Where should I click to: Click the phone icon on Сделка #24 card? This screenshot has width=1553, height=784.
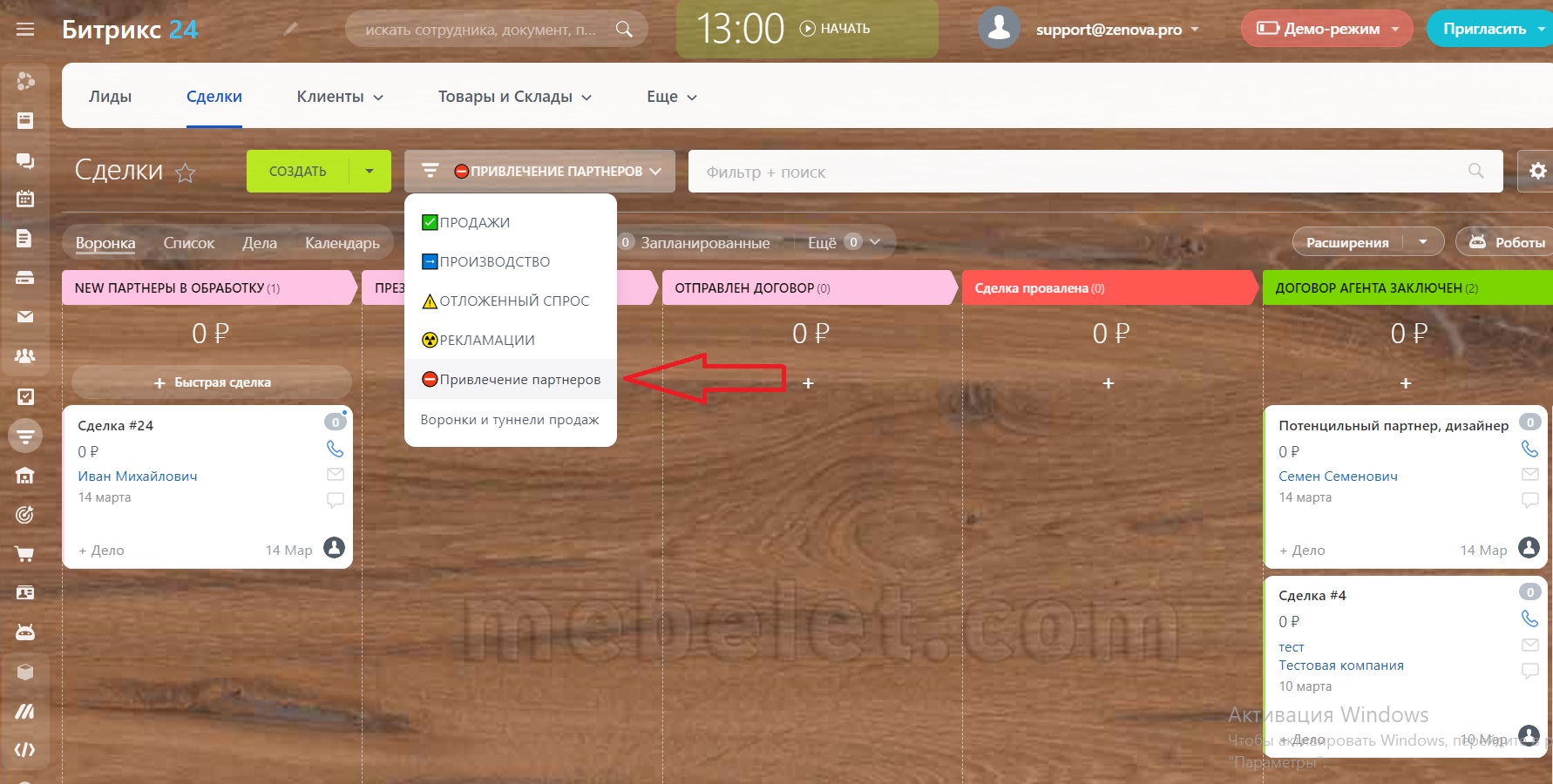coord(335,449)
